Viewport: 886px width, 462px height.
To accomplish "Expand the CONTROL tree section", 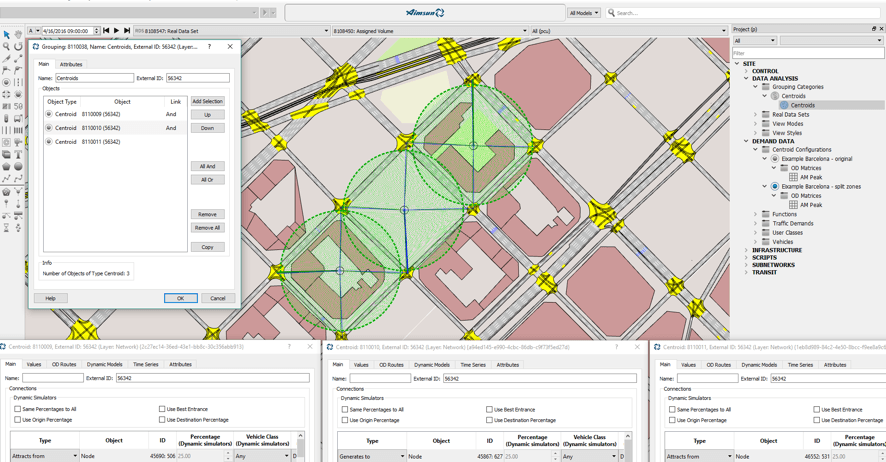I will [746, 71].
